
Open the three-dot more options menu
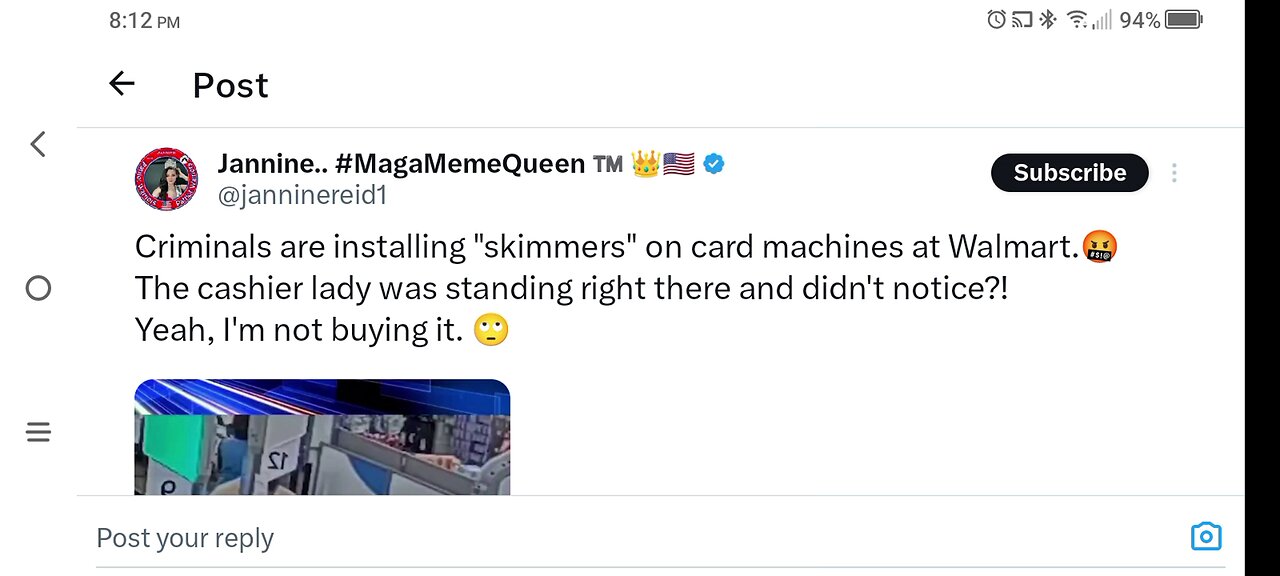click(1174, 173)
